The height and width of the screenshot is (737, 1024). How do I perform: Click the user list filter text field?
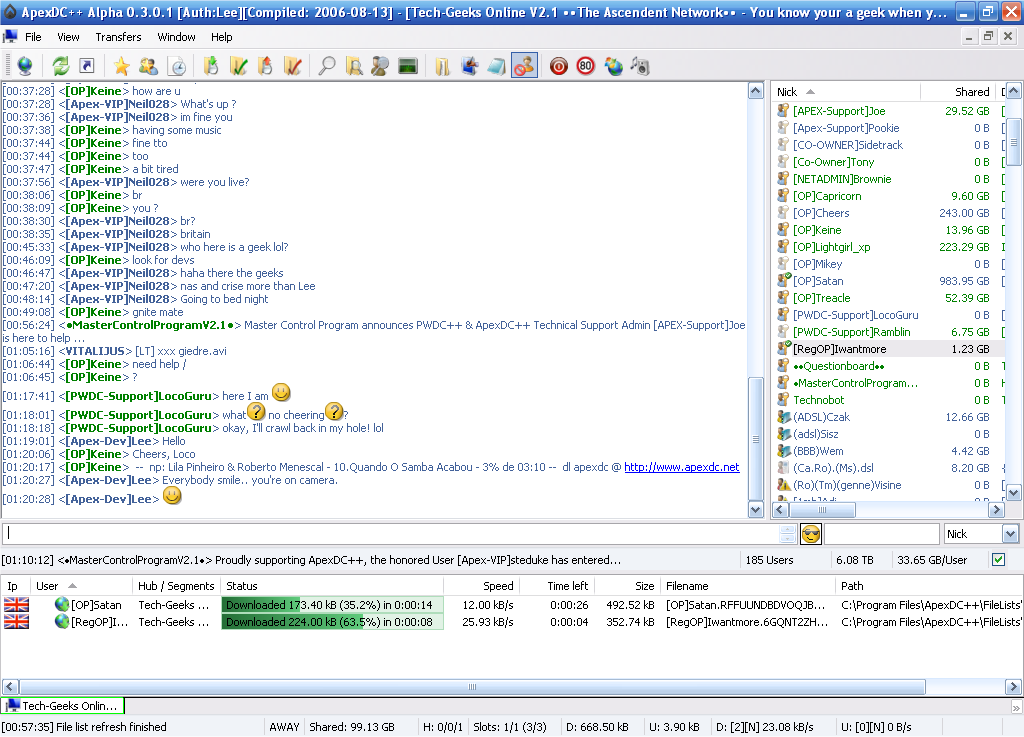(882, 534)
